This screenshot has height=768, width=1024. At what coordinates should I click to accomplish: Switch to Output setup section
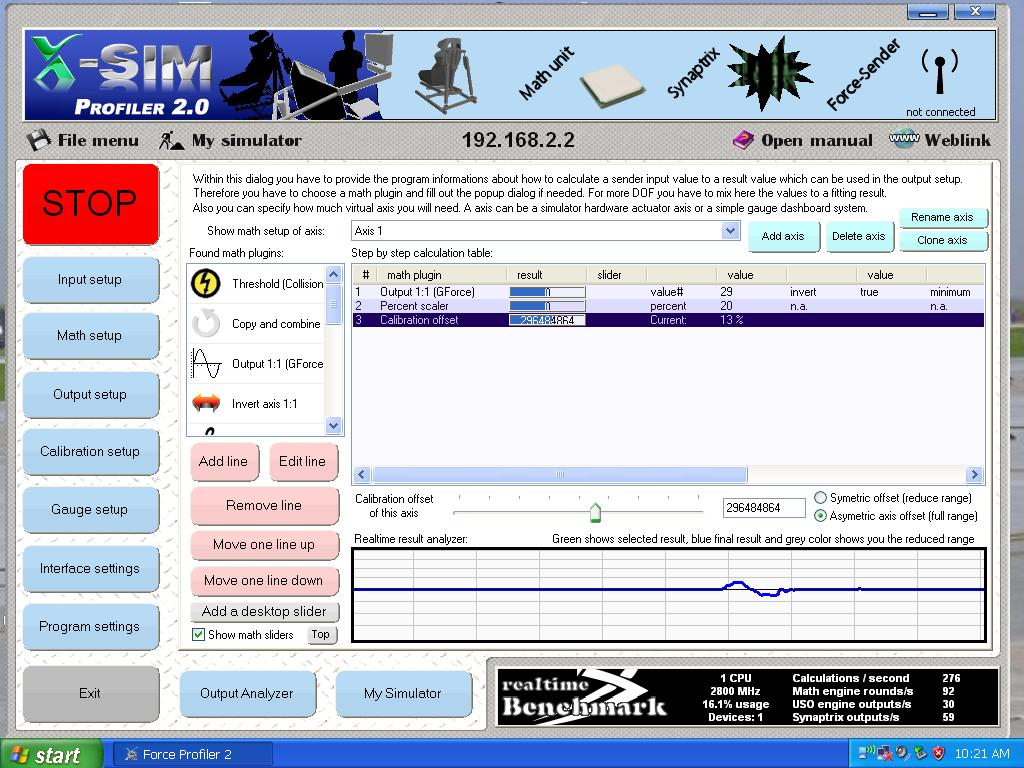[90, 394]
